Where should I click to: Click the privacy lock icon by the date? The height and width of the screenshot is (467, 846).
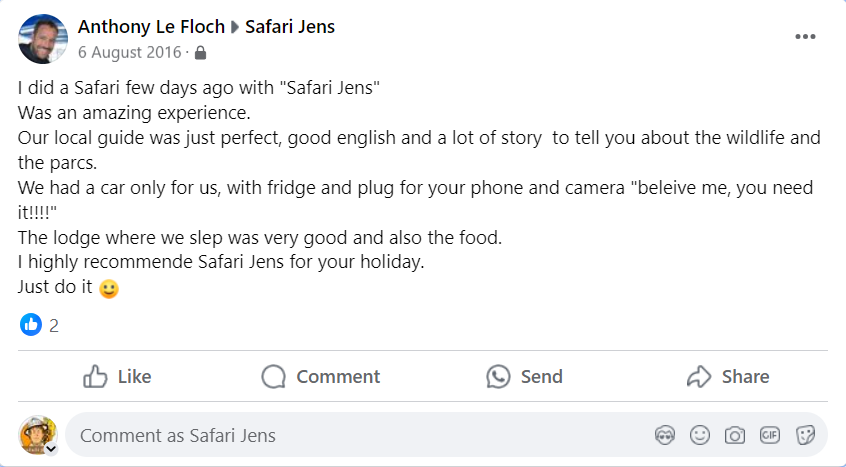coord(201,52)
